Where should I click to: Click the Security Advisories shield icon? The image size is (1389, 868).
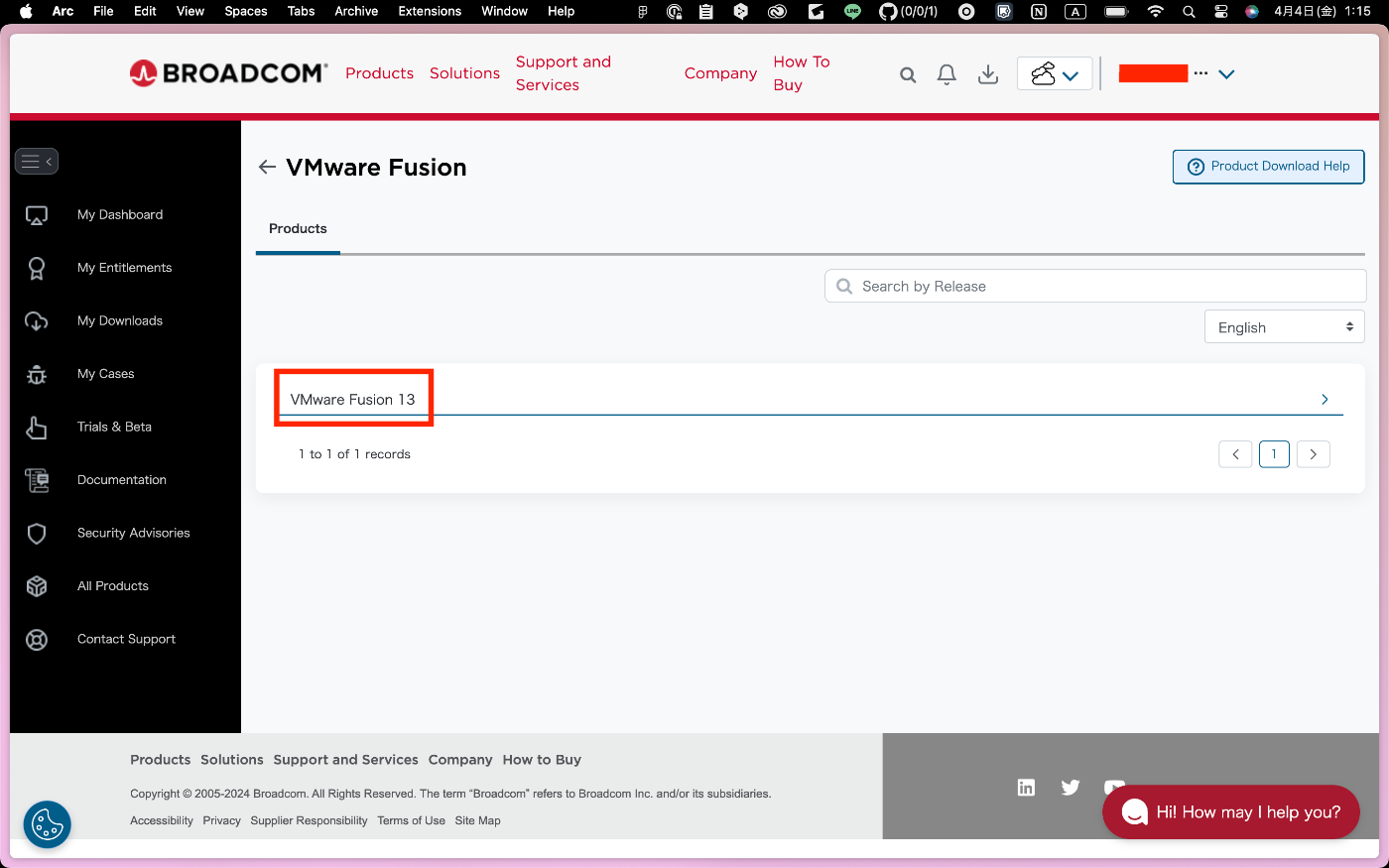pos(37,534)
